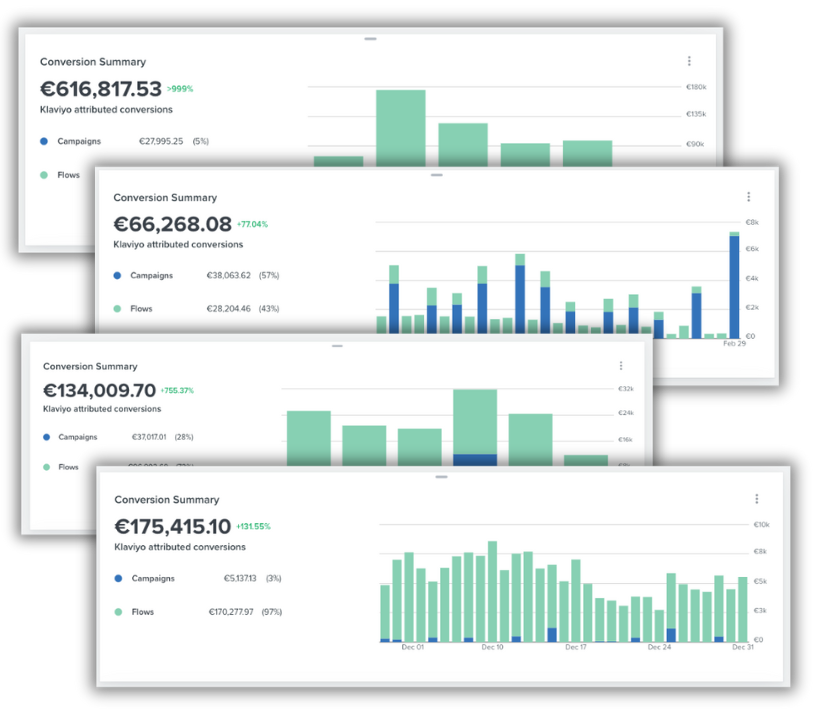The height and width of the screenshot is (714, 814).
Task: Expand options menu on the €134,009.70 card
Action: tap(621, 366)
